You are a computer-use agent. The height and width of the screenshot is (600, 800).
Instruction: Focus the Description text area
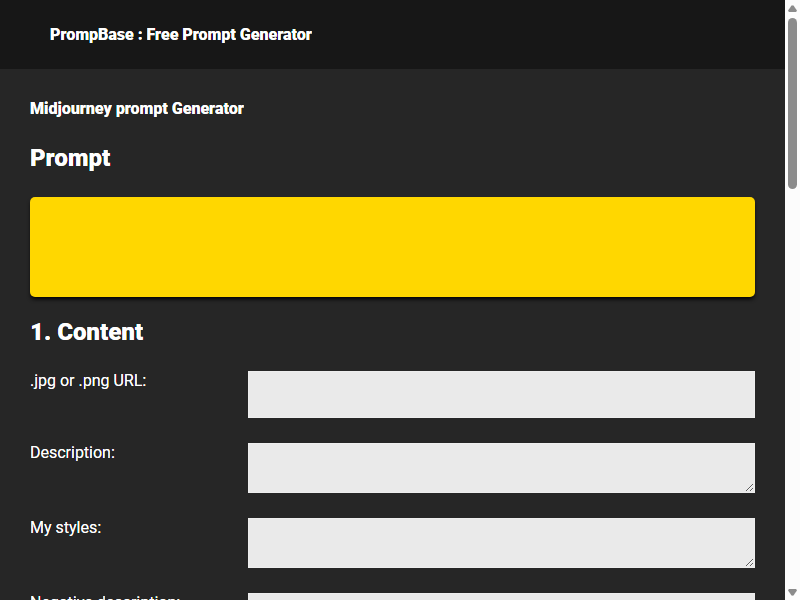pos(501,468)
